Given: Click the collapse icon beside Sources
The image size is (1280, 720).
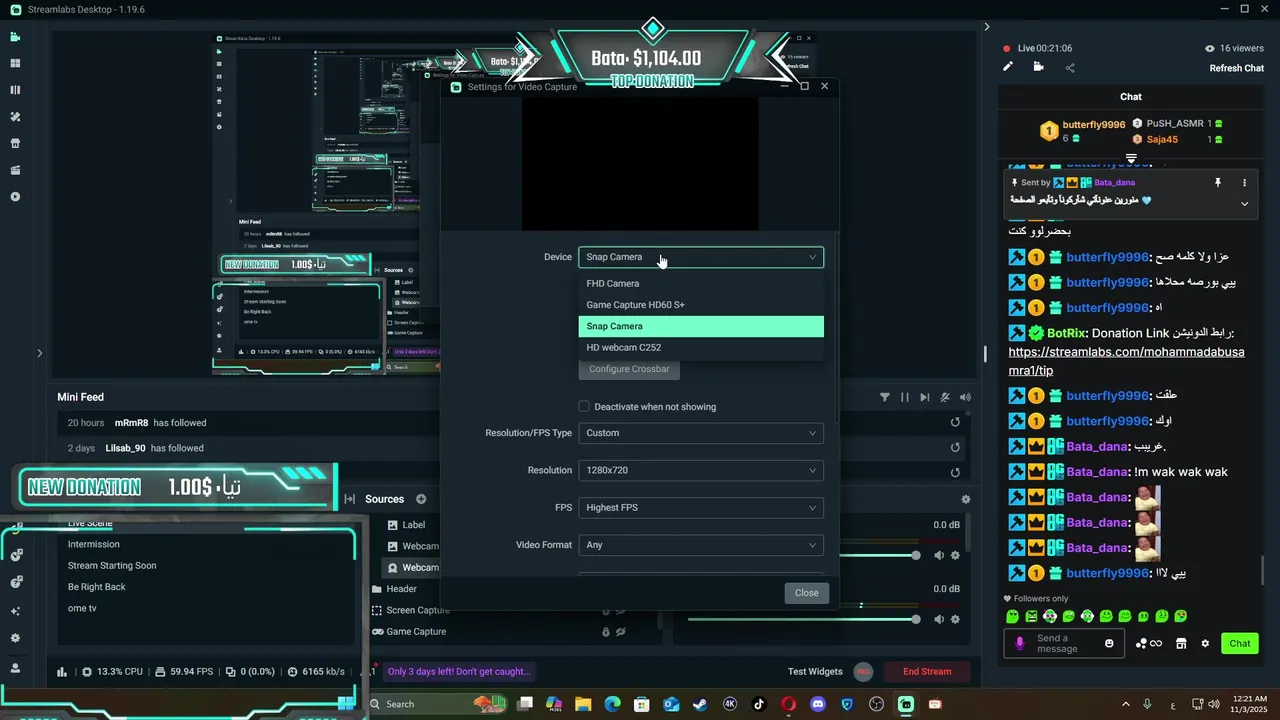Looking at the screenshot, I should [x=350, y=499].
